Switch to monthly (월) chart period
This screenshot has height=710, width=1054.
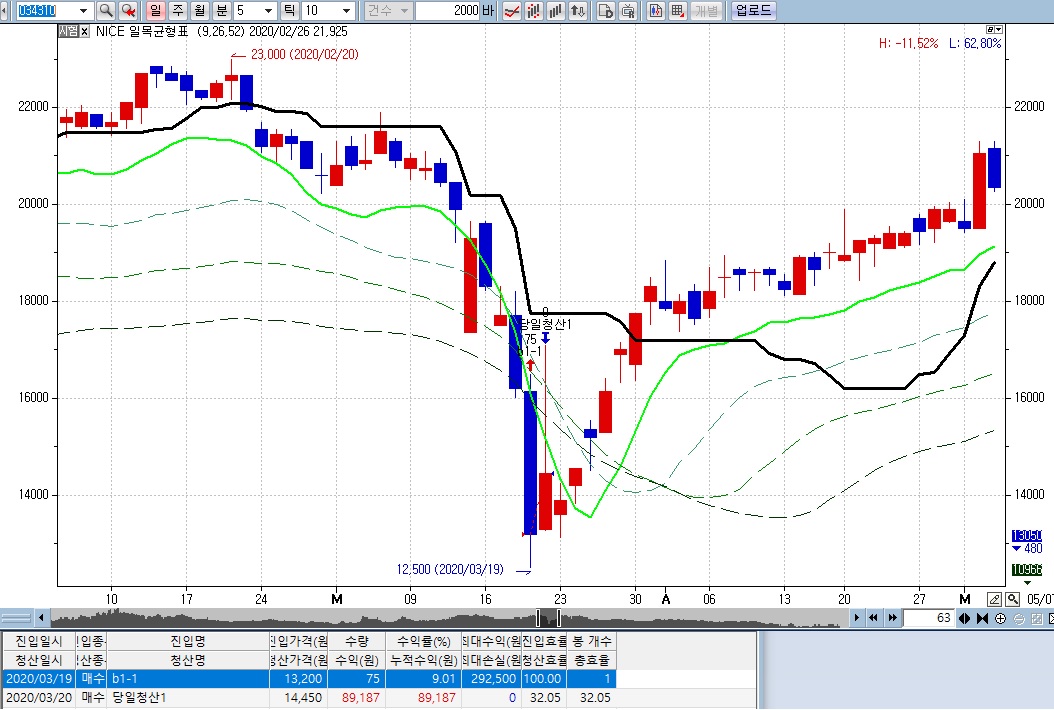click(200, 11)
